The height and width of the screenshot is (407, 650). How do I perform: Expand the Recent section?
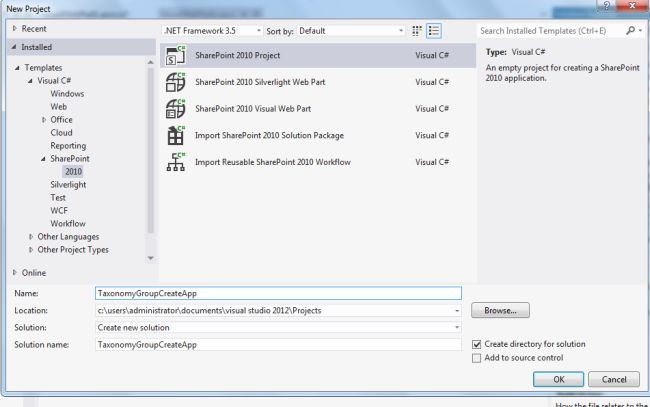click(x=15, y=28)
